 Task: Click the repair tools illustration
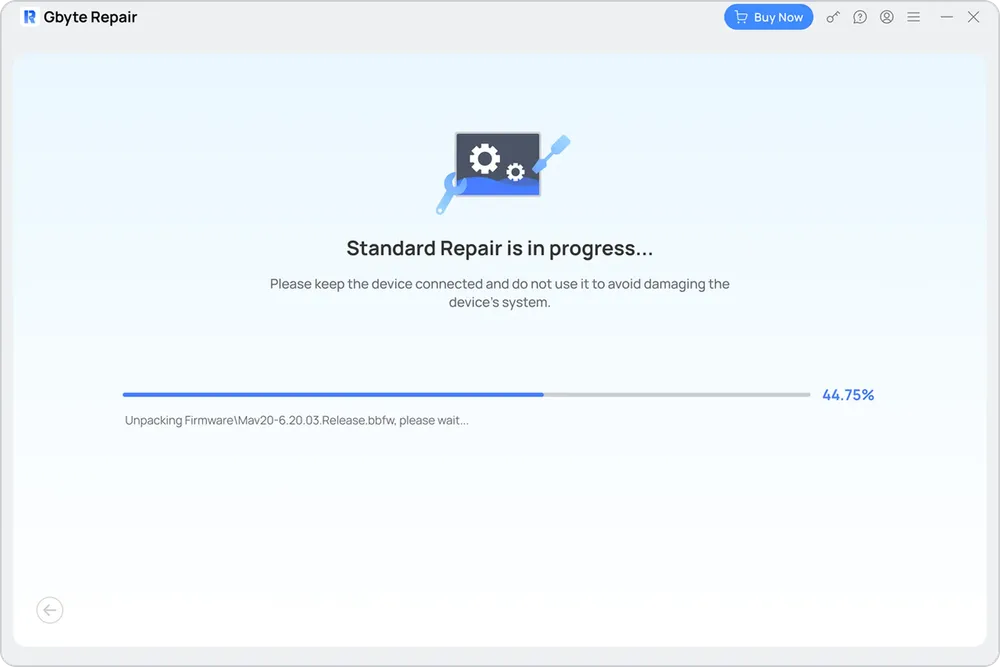(x=503, y=173)
